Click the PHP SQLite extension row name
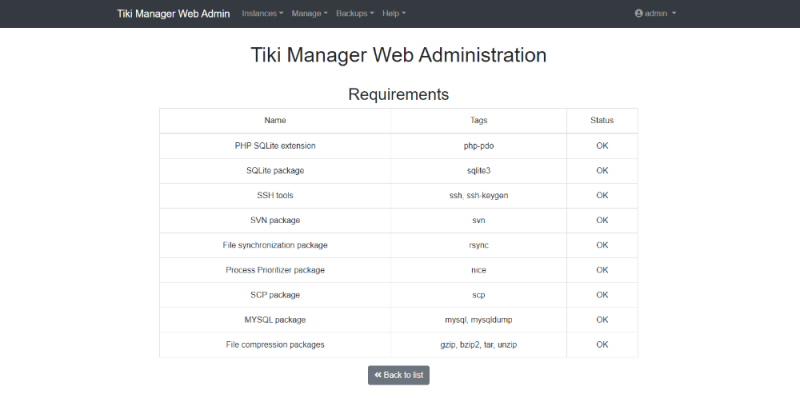Image resolution: width=800 pixels, height=398 pixels. point(275,146)
